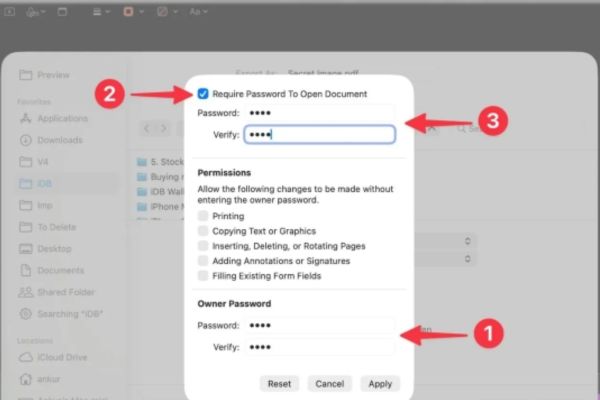This screenshot has height=400, width=600.
Task: Select Searching "iDB" smart folder
Action: click(x=61, y=314)
